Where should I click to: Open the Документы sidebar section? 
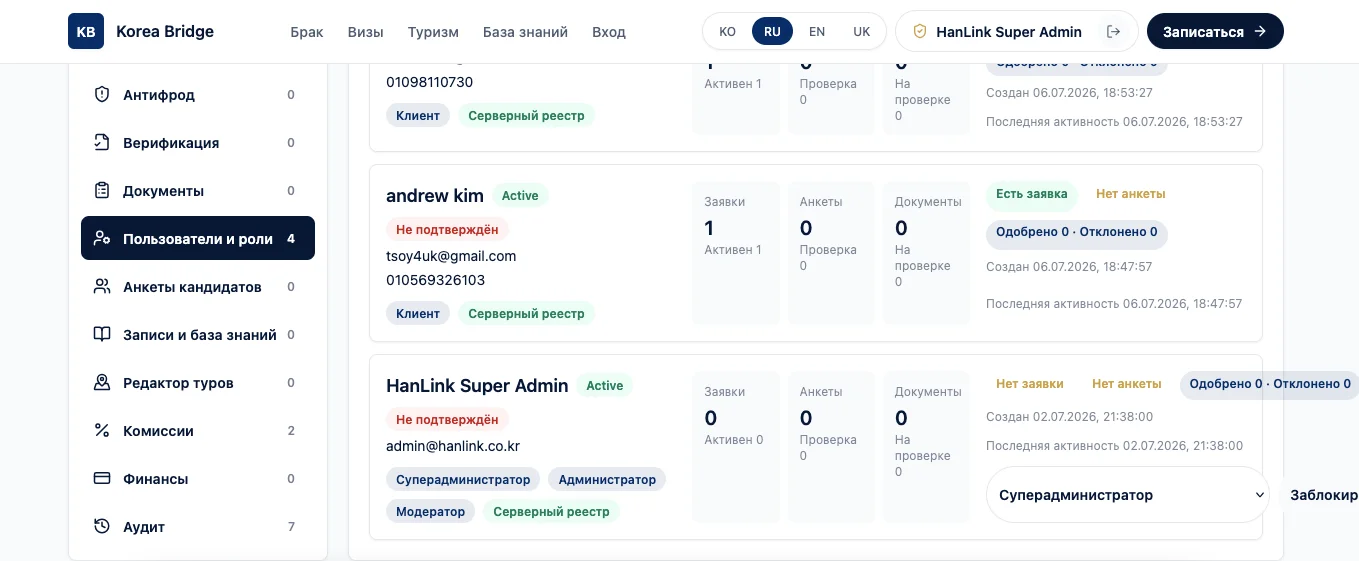pos(198,191)
